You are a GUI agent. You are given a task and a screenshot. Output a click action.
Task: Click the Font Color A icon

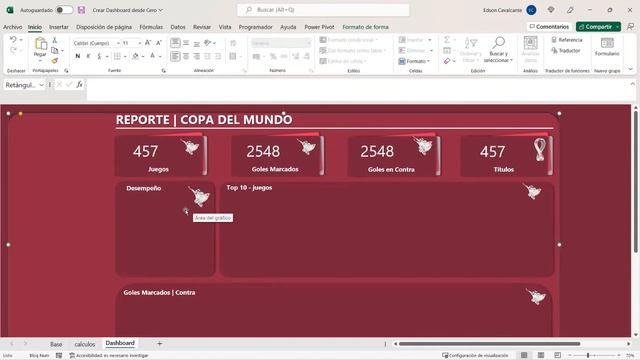[x=152, y=56]
